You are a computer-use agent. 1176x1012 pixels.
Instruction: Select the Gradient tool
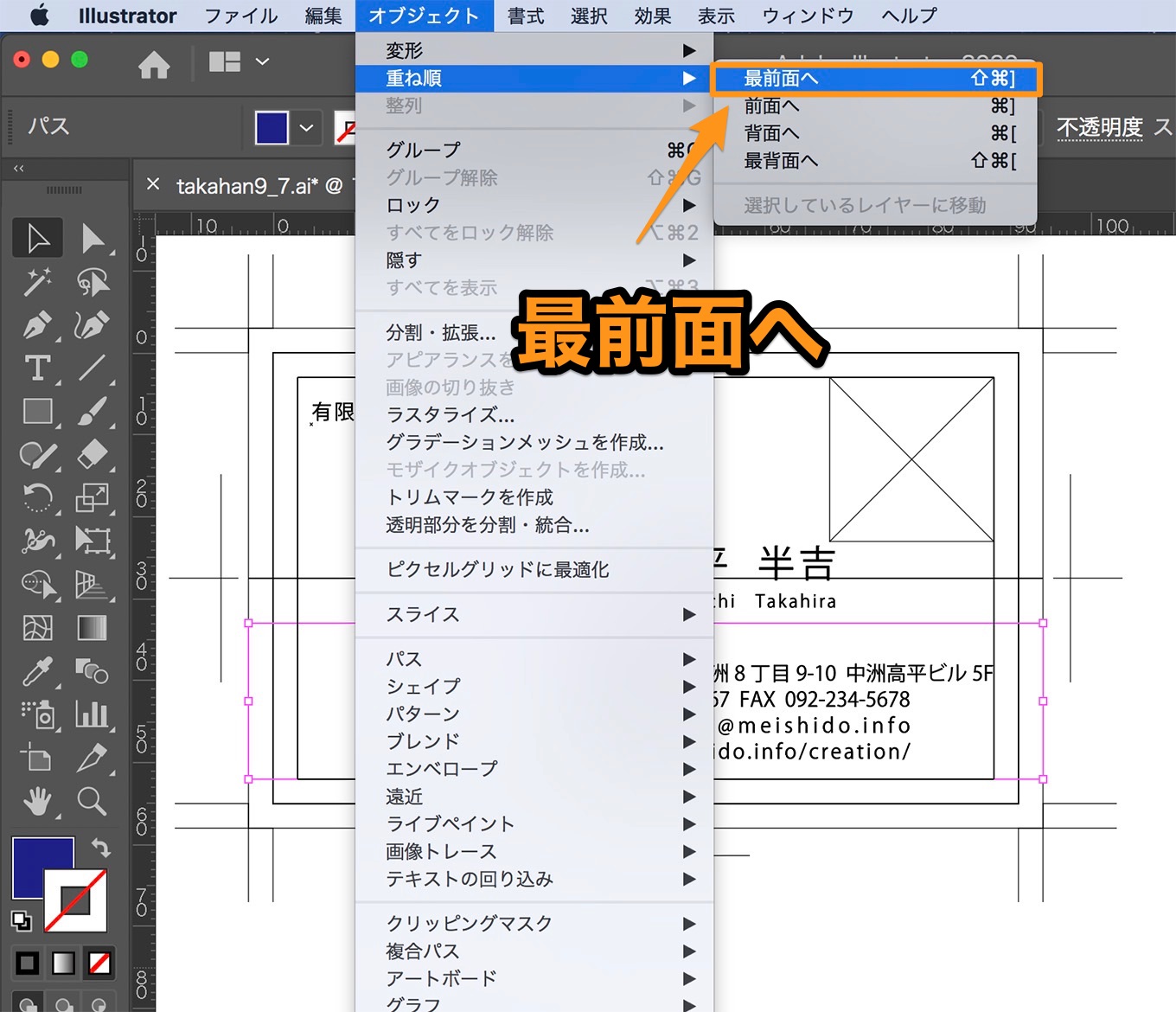[93, 628]
